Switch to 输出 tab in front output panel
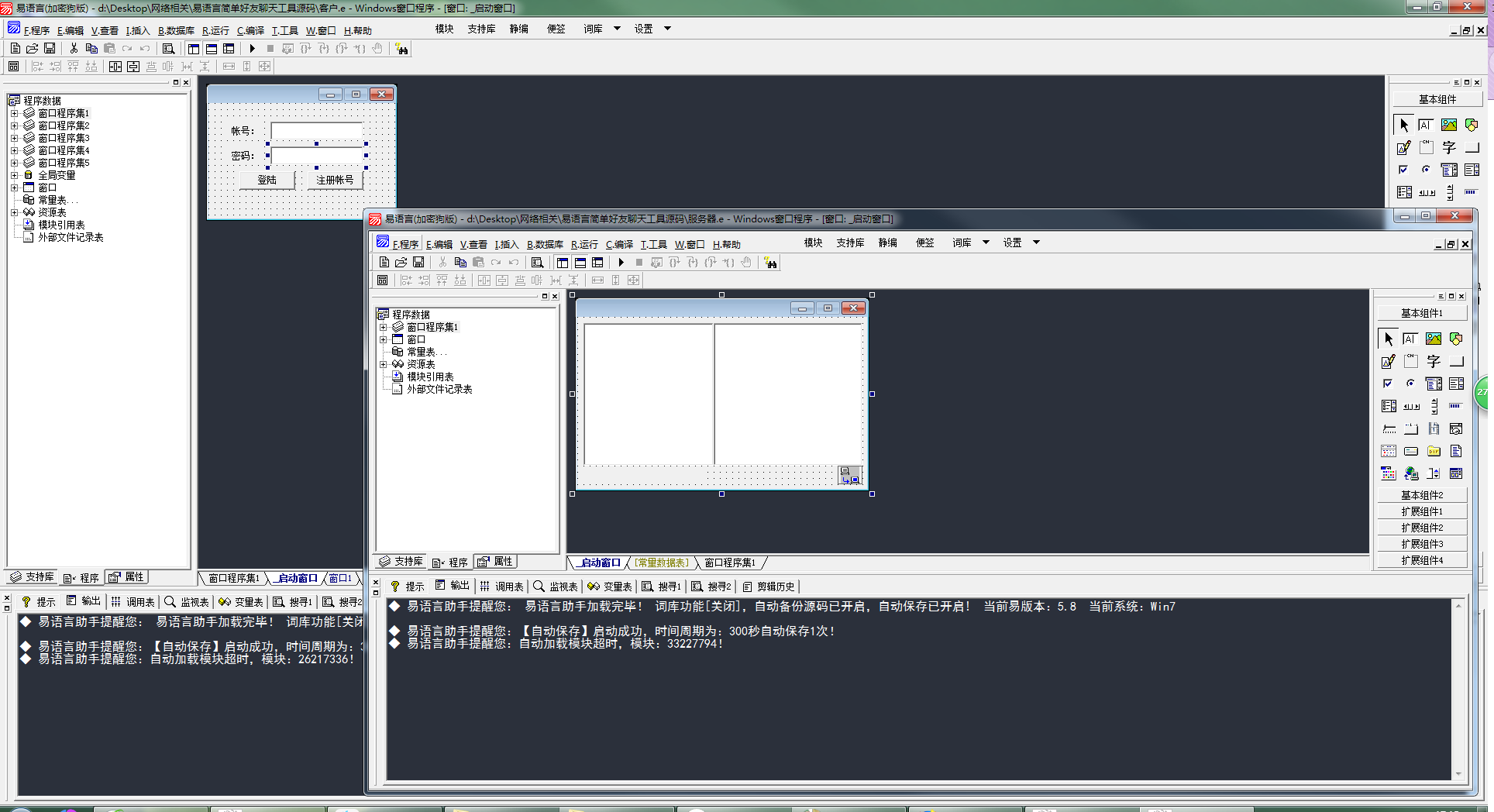The width and height of the screenshot is (1494, 812). click(x=453, y=586)
